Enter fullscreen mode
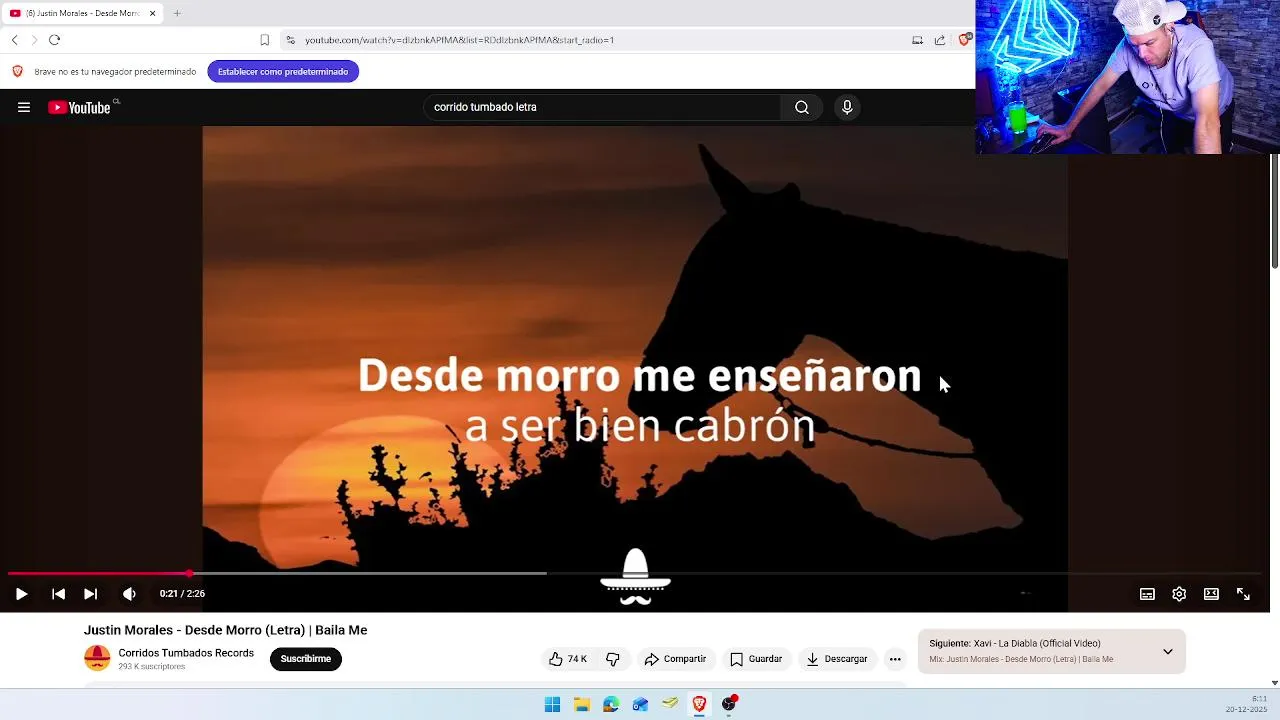 click(1243, 593)
